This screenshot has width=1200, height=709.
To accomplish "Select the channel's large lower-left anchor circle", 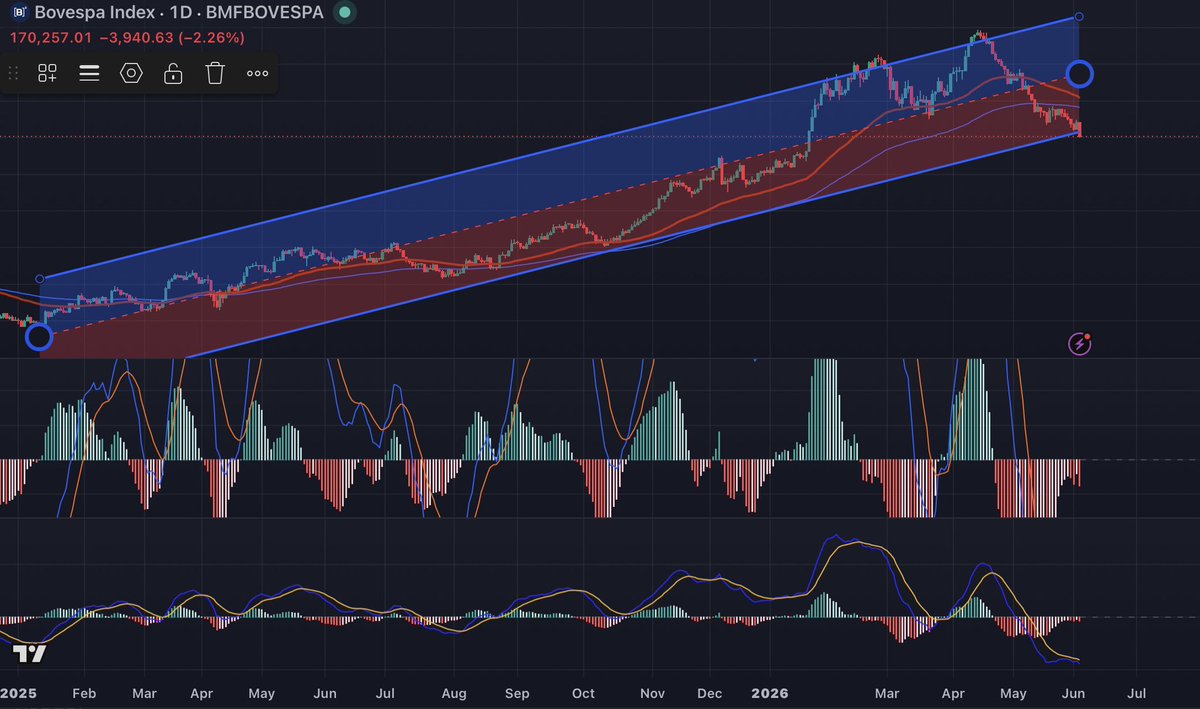I will tap(38, 337).
